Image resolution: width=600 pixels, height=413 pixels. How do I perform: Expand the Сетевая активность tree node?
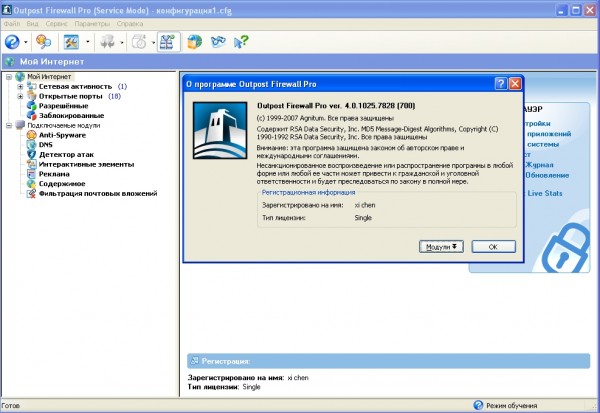[20, 87]
